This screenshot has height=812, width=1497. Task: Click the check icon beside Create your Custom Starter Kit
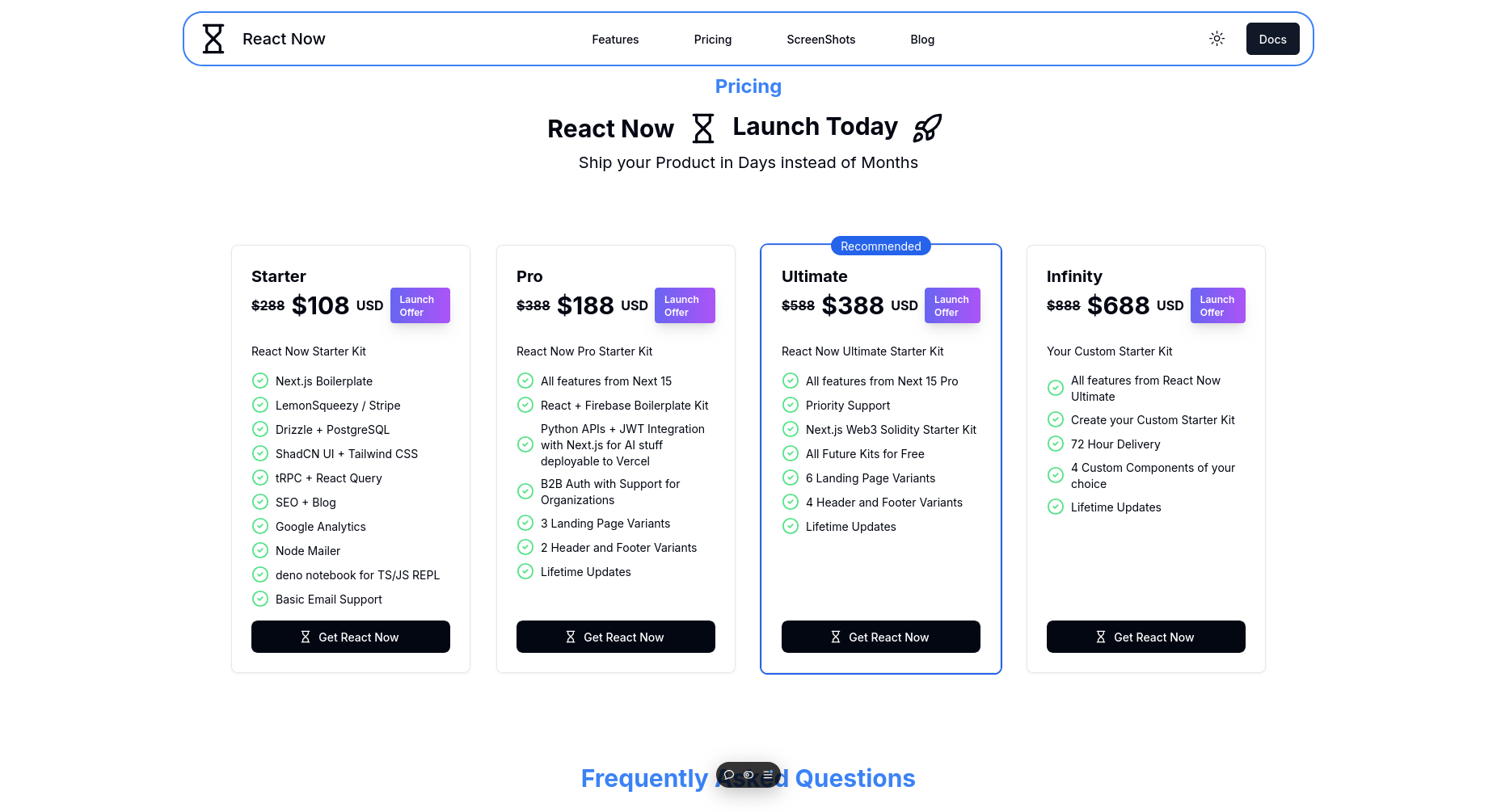point(1056,419)
